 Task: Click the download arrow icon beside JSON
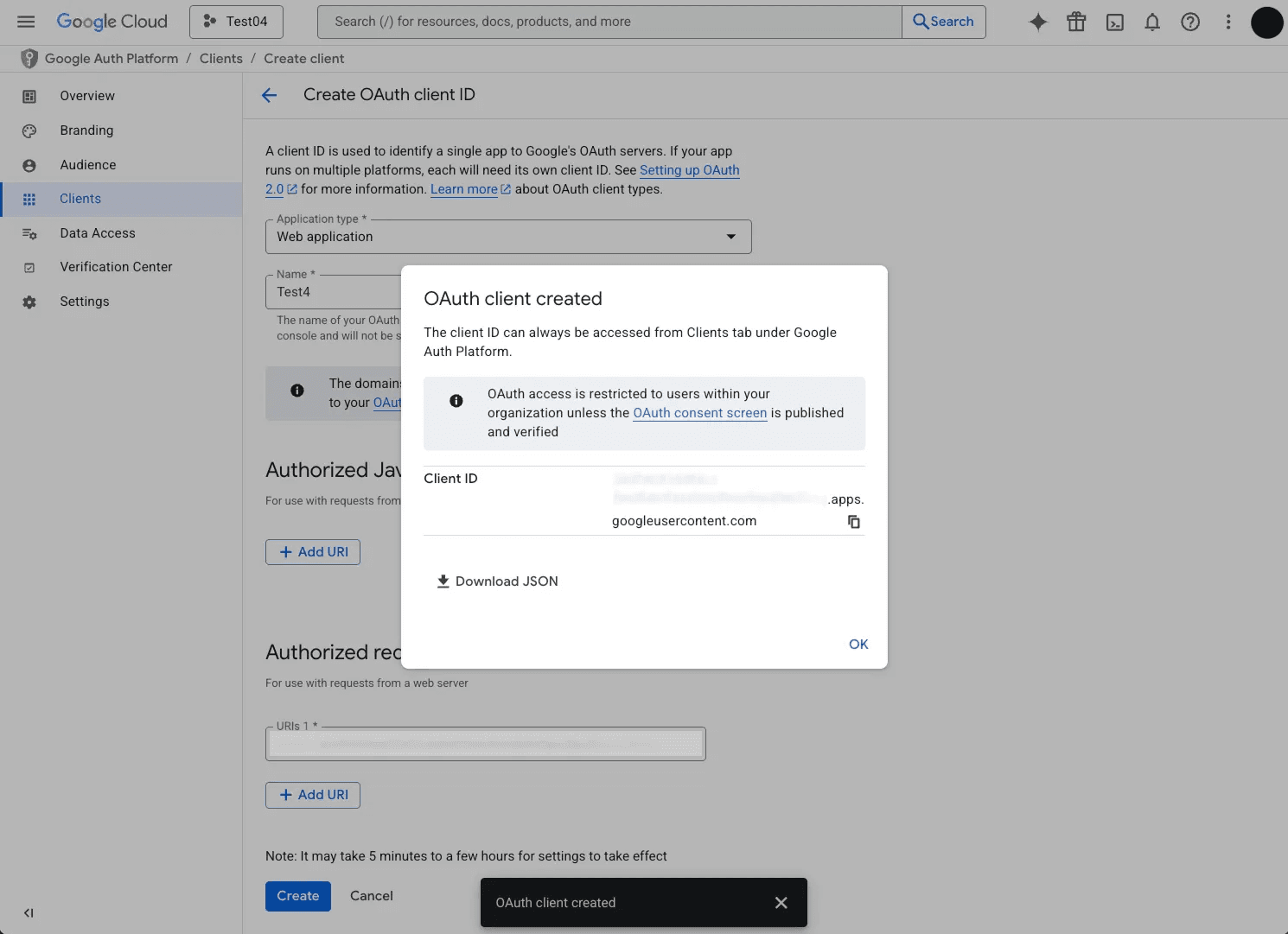[x=443, y=581]
